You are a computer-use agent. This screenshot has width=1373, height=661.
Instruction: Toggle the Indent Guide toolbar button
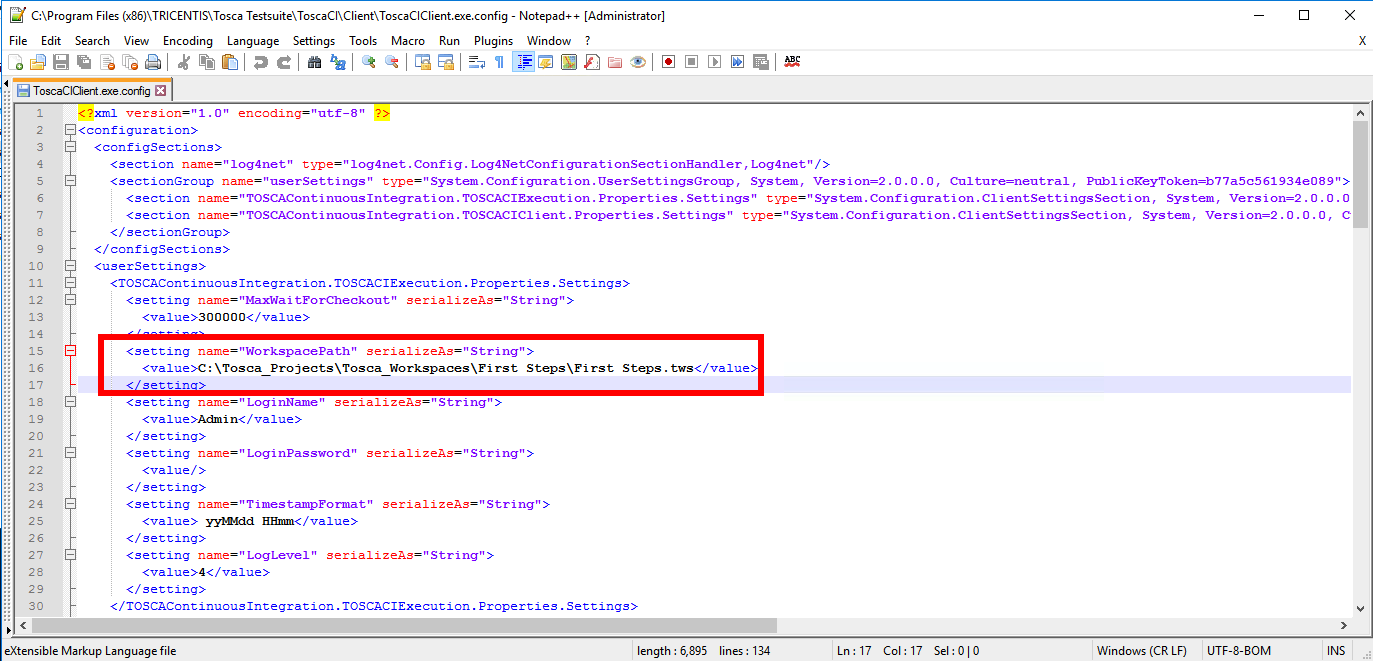[x=523, y=62]
